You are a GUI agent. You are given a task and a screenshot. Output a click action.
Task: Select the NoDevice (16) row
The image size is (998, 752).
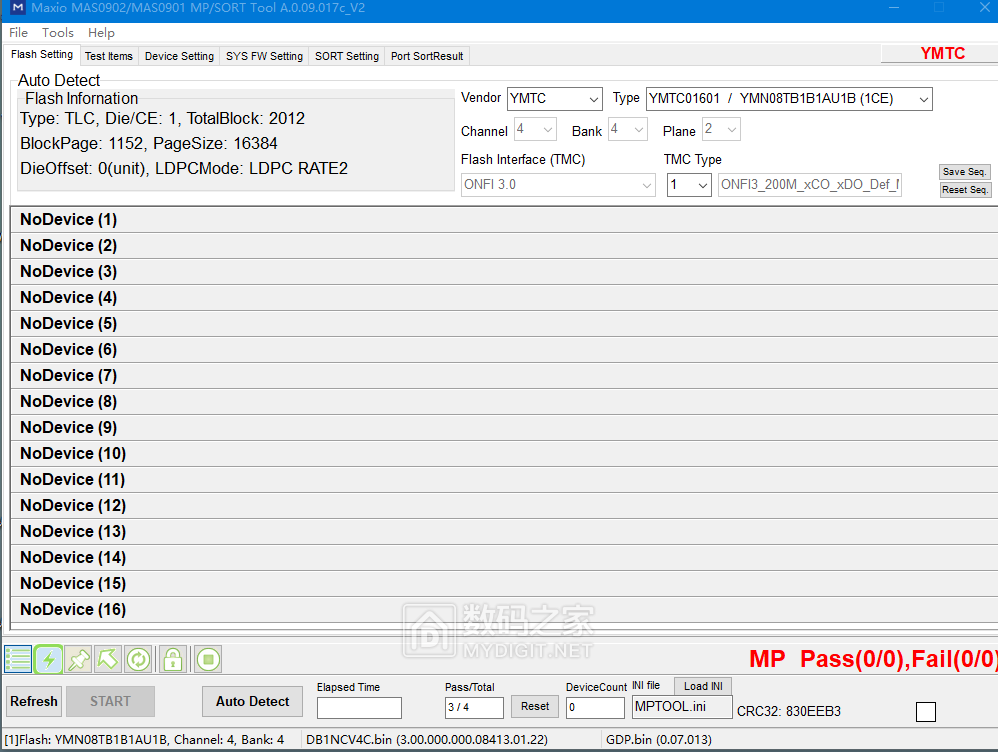504,610
